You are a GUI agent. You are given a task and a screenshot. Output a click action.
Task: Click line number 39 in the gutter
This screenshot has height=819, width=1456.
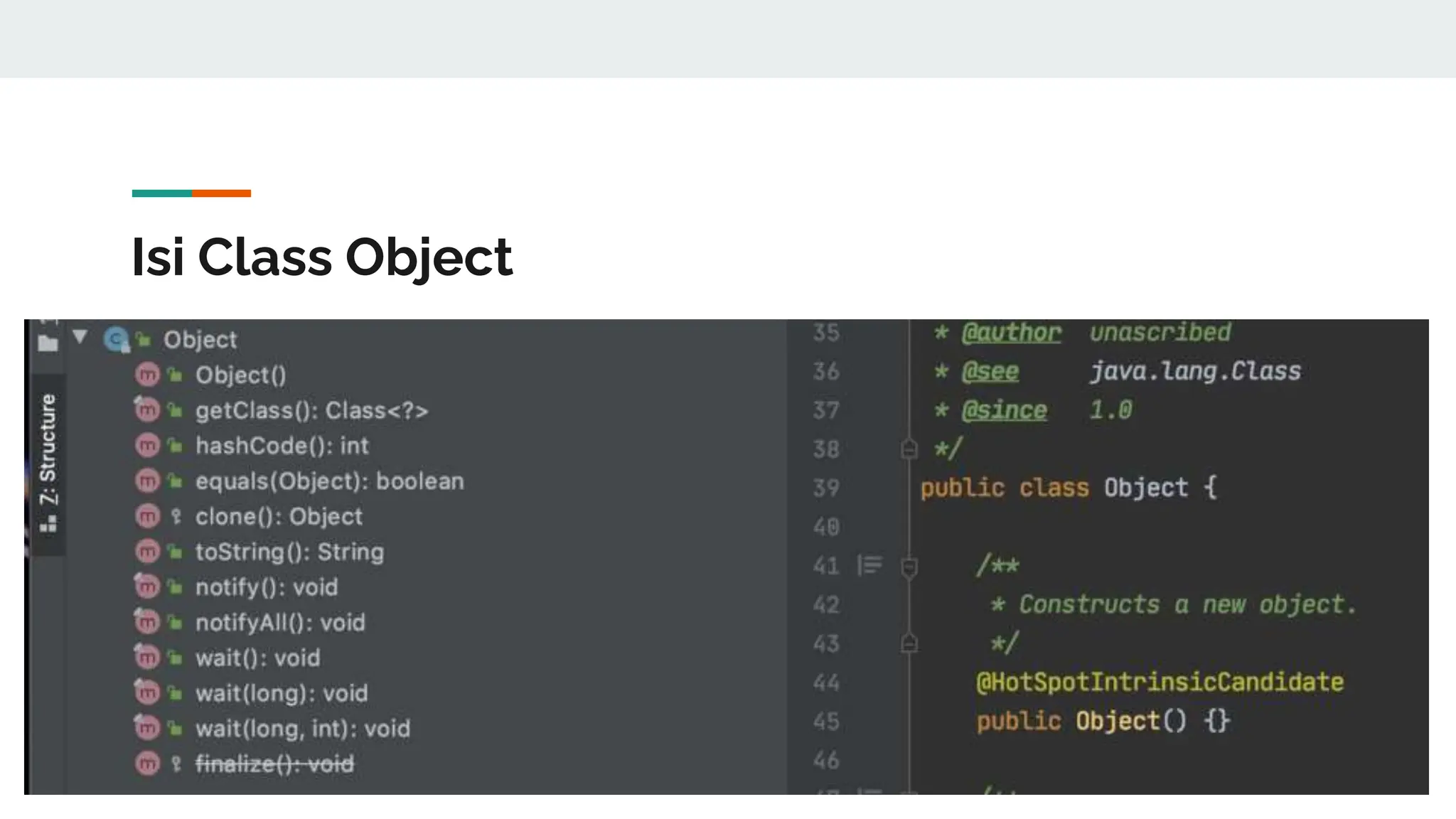tap(825, 488)
